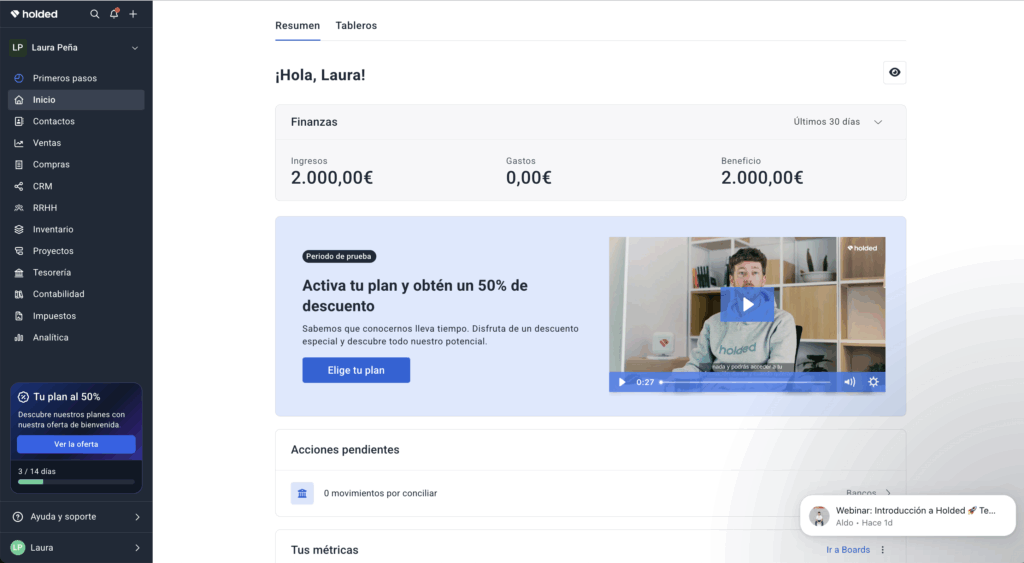This screenshot has width=1024, height=563.
Task: Go to Contactos in sidebar
Action: coord(76,121)
